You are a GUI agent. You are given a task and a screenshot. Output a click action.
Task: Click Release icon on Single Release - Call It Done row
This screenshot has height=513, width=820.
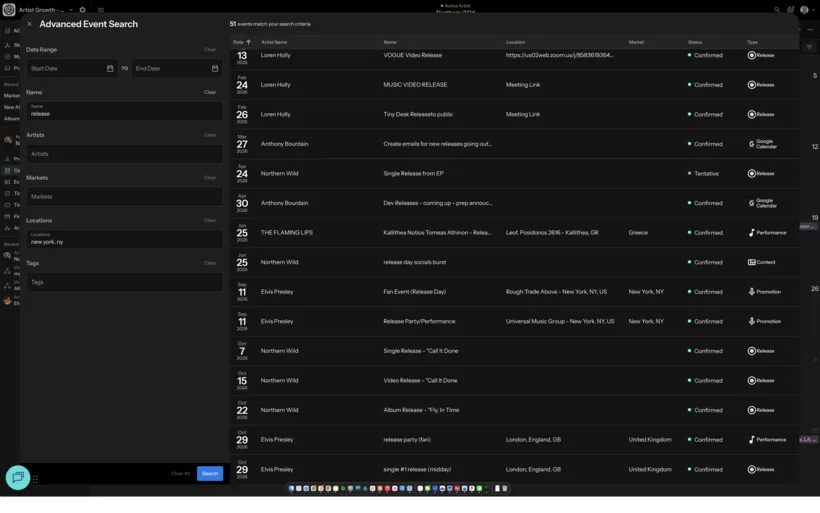tap(751, 351)
